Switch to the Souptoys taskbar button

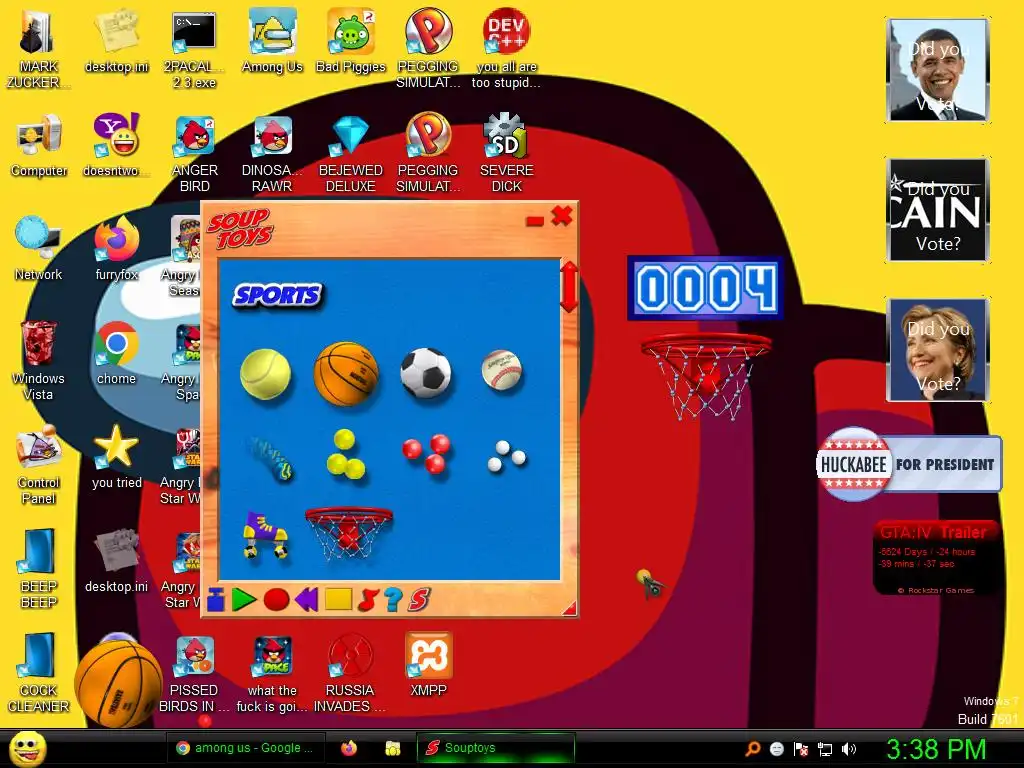(496, 748)
